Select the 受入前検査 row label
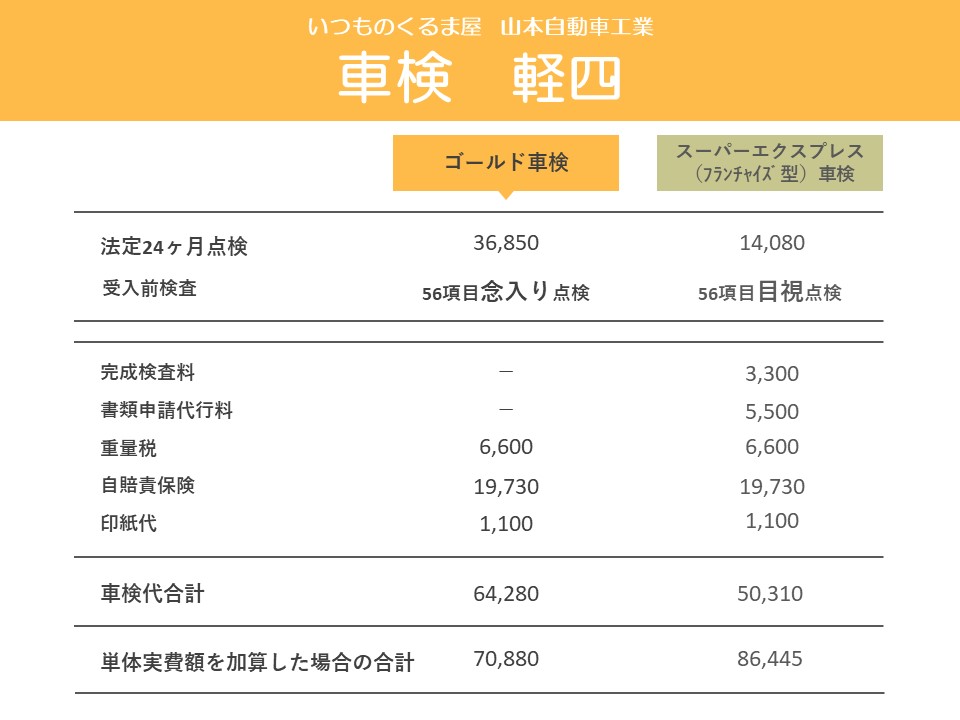This screenshot has width=960, height=720. pyautogui.click(x=149, y=288)
